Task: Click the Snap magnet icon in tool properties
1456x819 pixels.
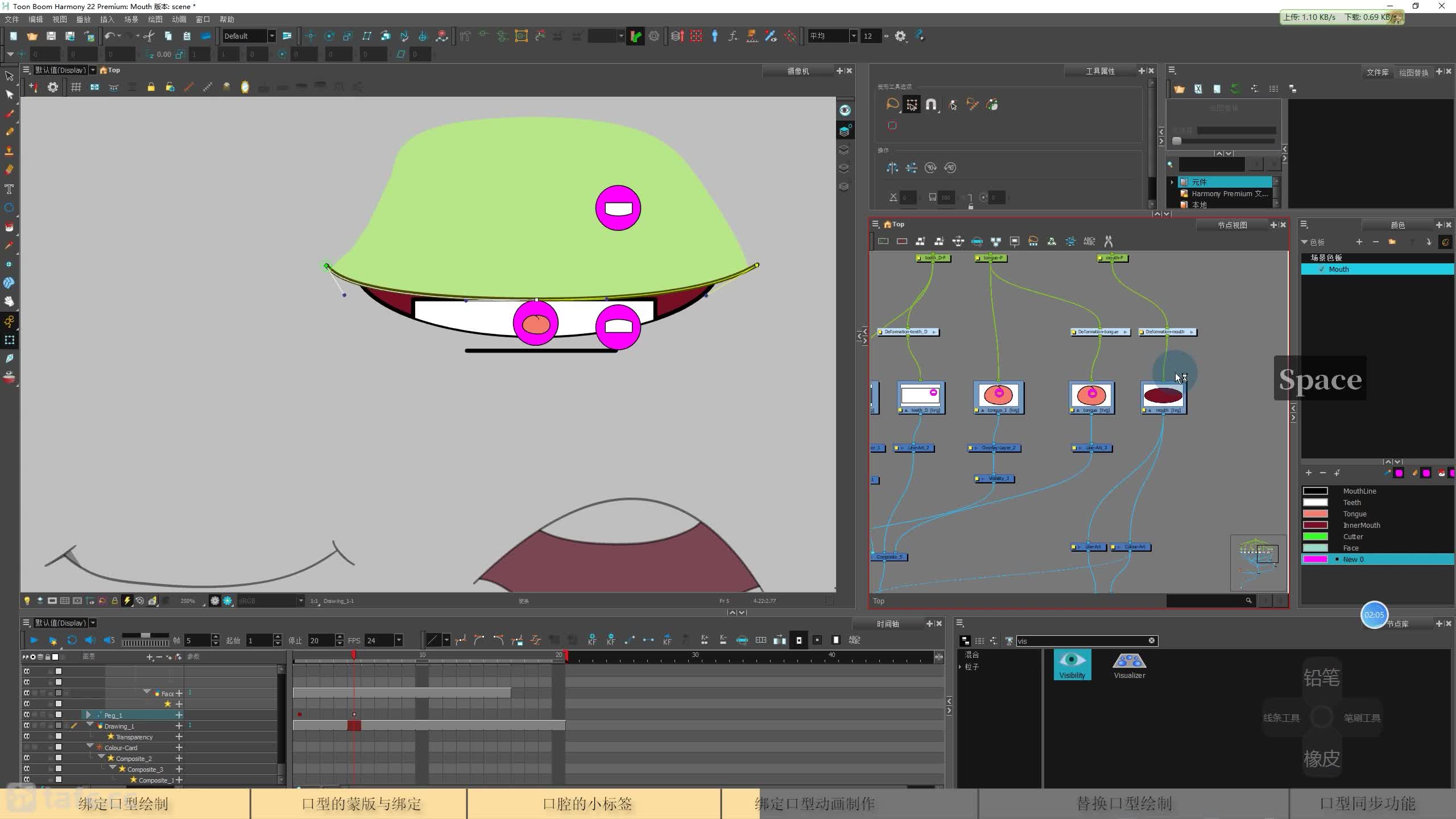Action: [931, 104]
